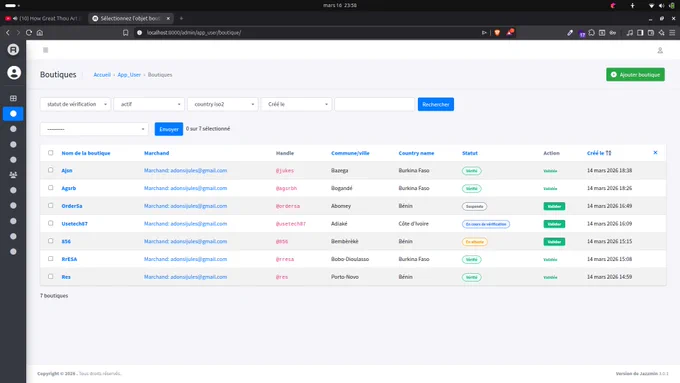Open the statut de vérification filter dropdown
Viewport: 680px width, 383px height.
pyautogui.click(x=75, y=104)
